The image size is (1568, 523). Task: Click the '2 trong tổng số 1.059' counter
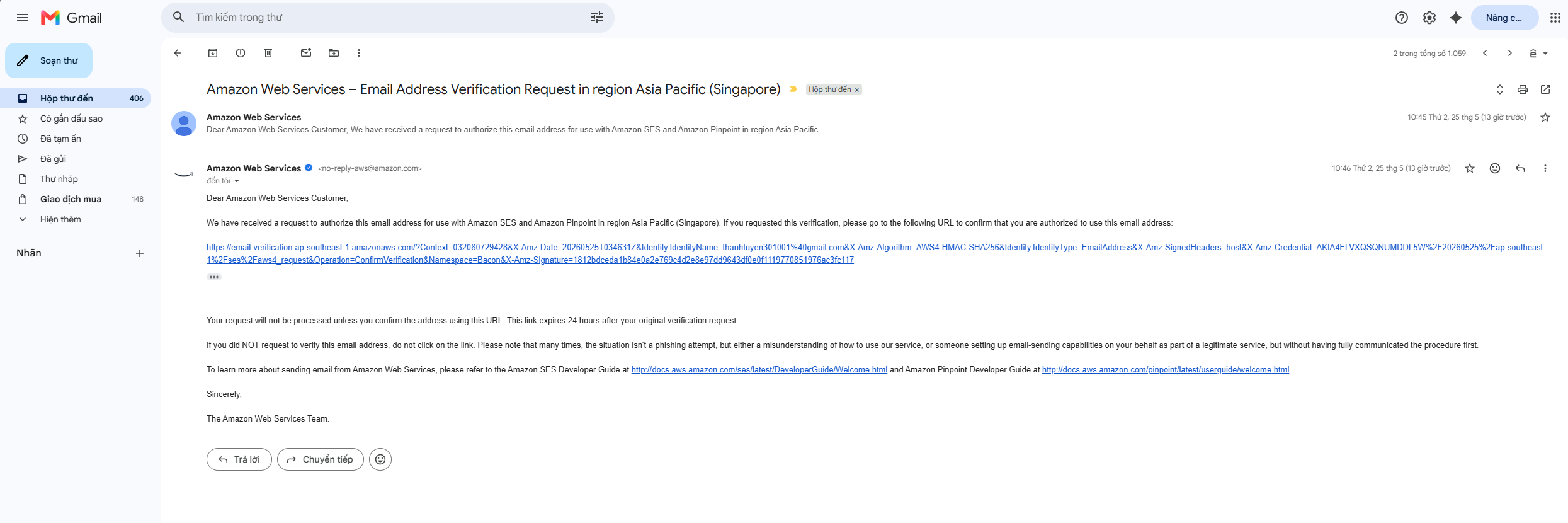pyautogui.click(x=1429, y=54)
